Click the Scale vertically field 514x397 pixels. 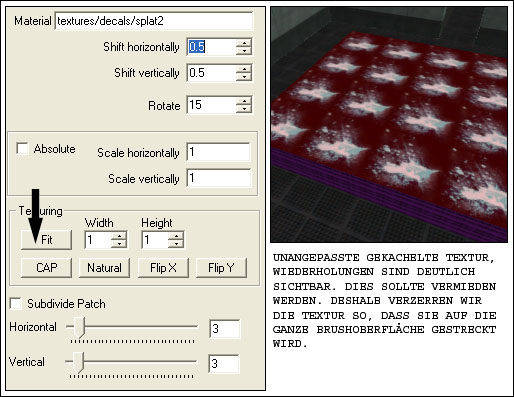coord(218,178)
